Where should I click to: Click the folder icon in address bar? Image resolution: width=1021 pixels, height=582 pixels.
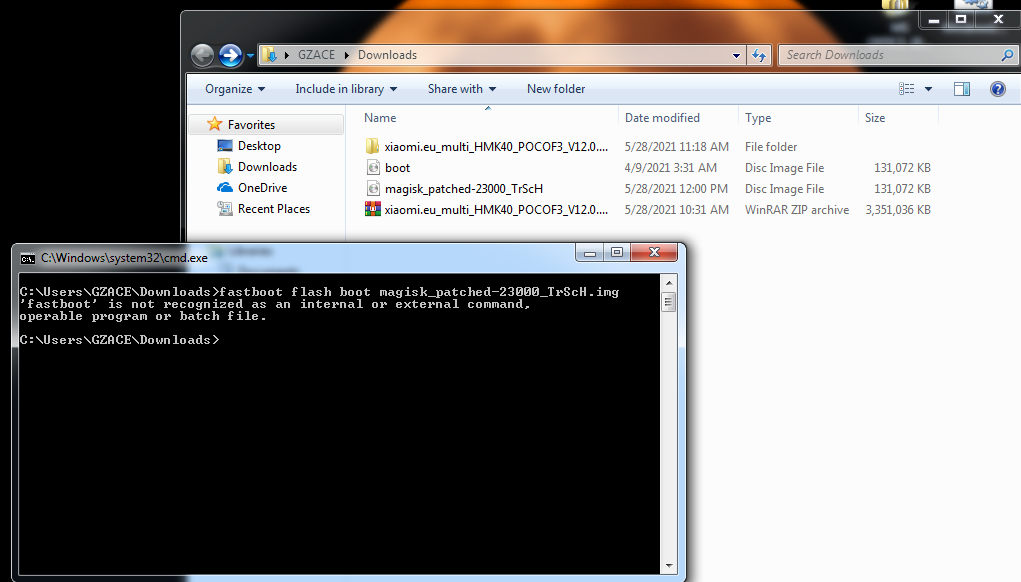[x=270, y=55]
